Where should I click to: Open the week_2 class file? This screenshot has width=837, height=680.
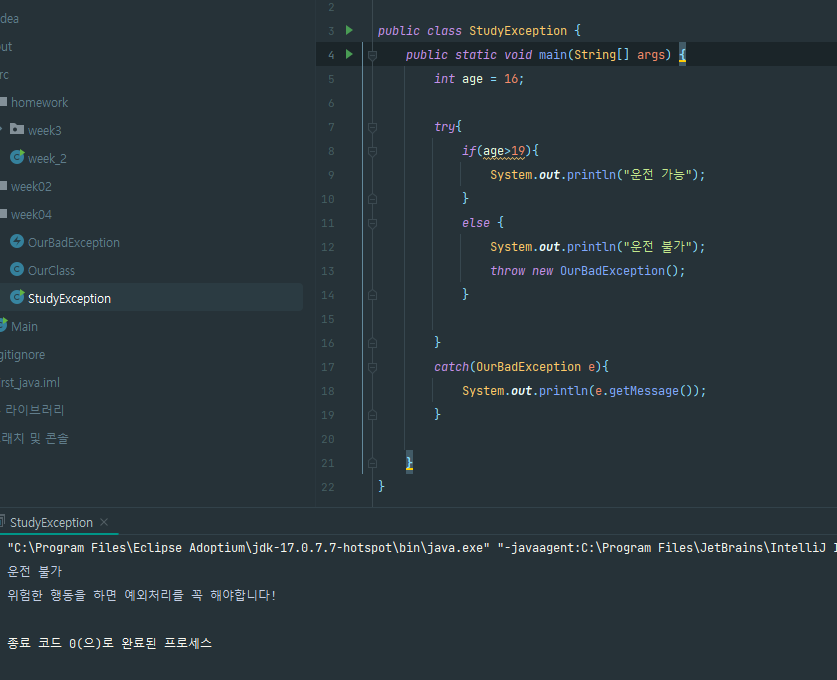click(47, 159)
